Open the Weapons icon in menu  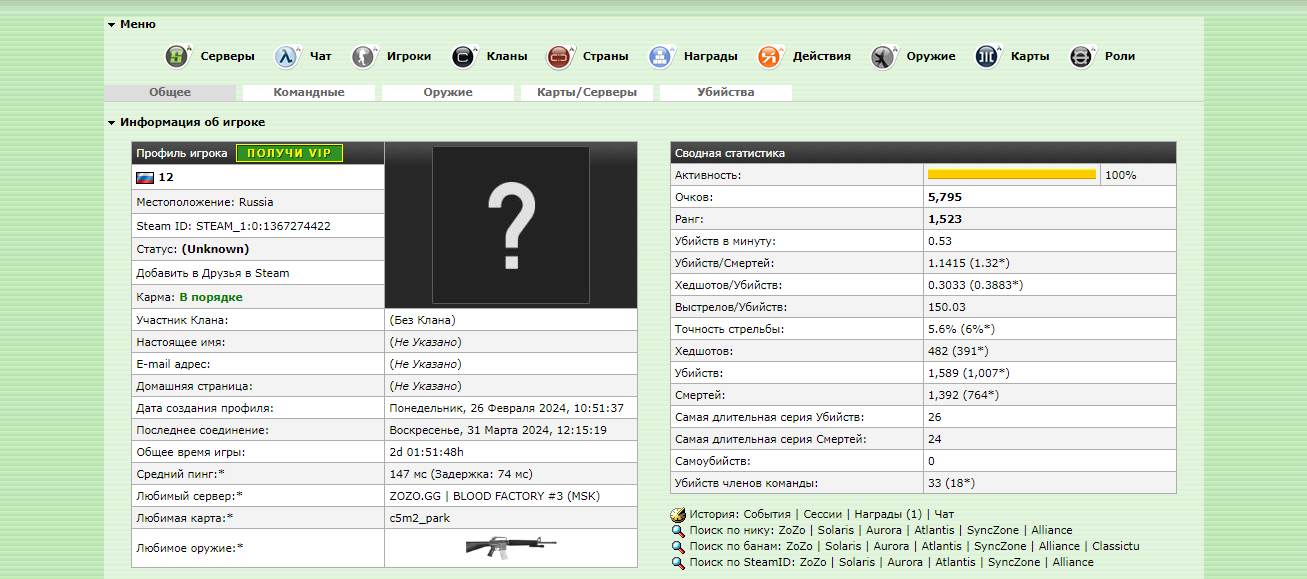[x=883, y=57]
